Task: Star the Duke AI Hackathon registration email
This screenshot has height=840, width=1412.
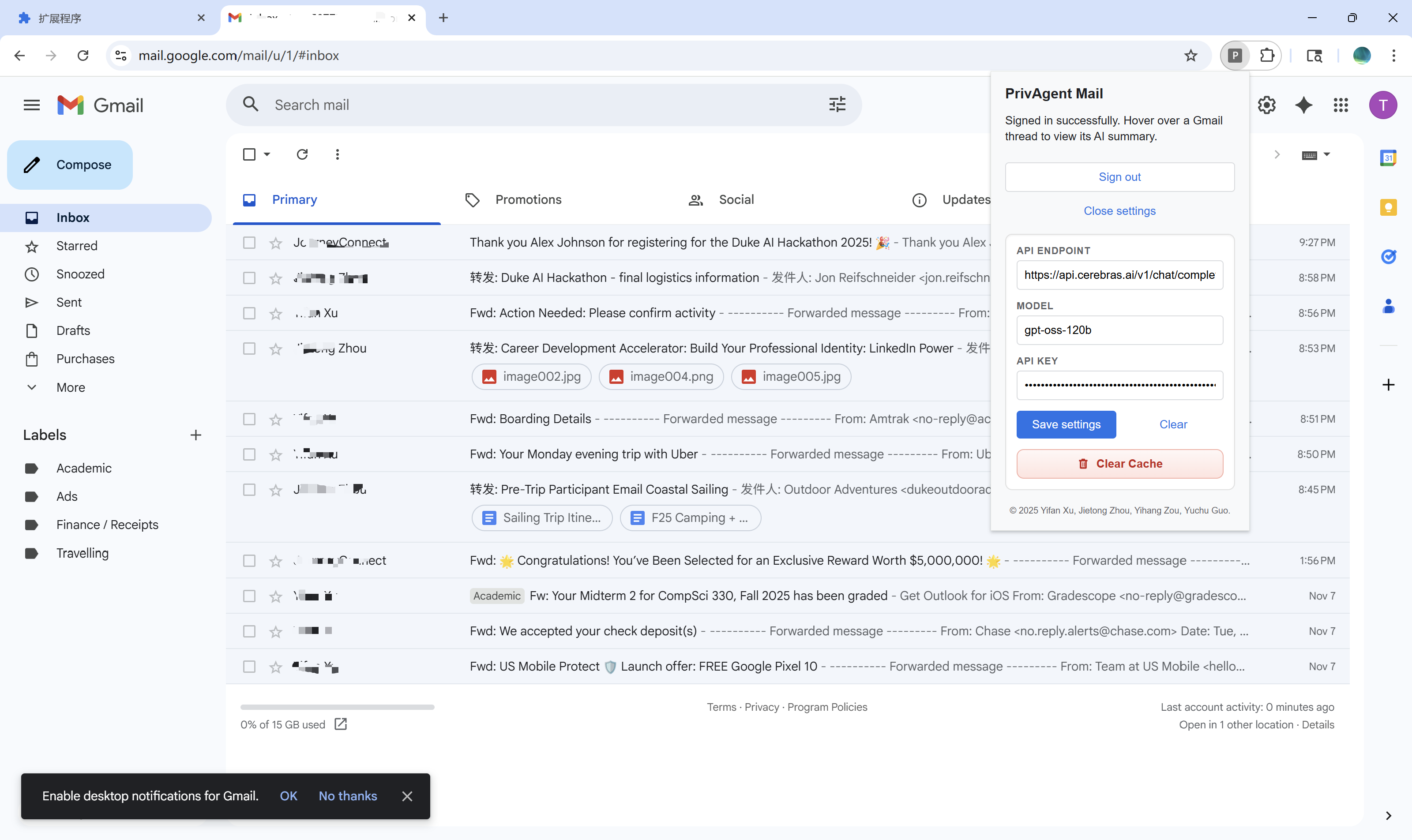Action: 276,244
